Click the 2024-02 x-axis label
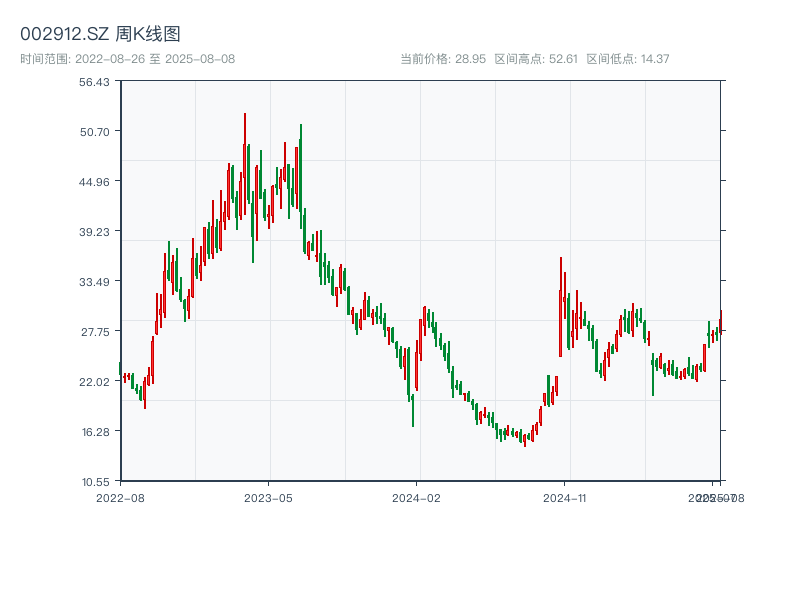This screenshot has width=800, height=600. [x=418, y=496]
